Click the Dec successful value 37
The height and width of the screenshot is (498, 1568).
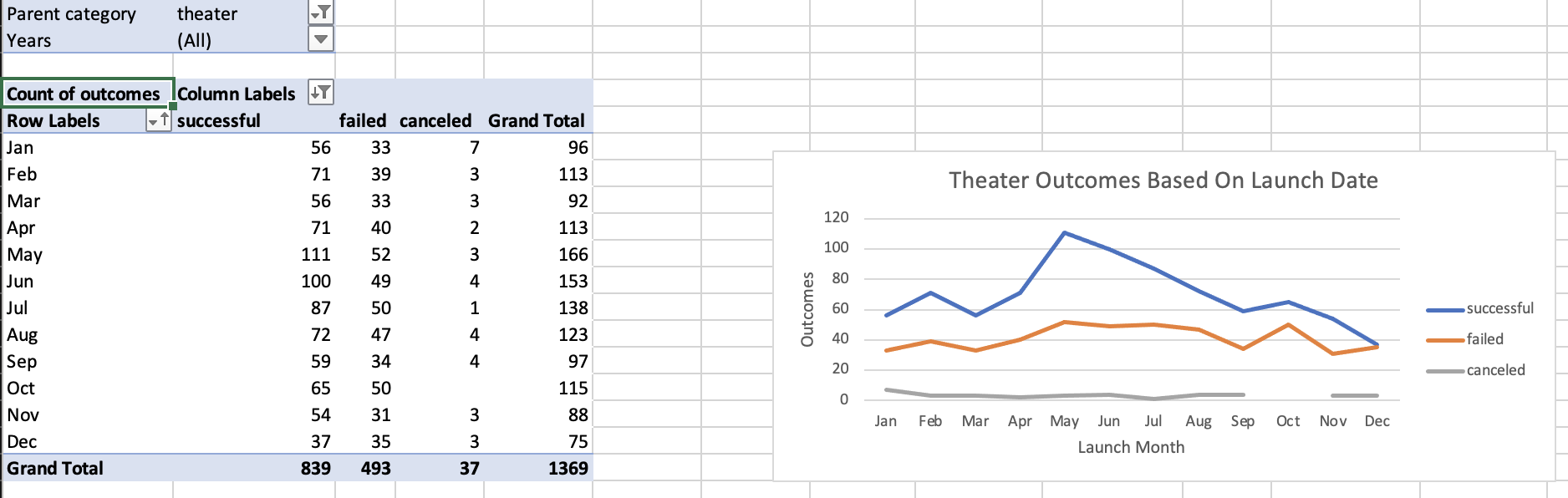(321, 441)
